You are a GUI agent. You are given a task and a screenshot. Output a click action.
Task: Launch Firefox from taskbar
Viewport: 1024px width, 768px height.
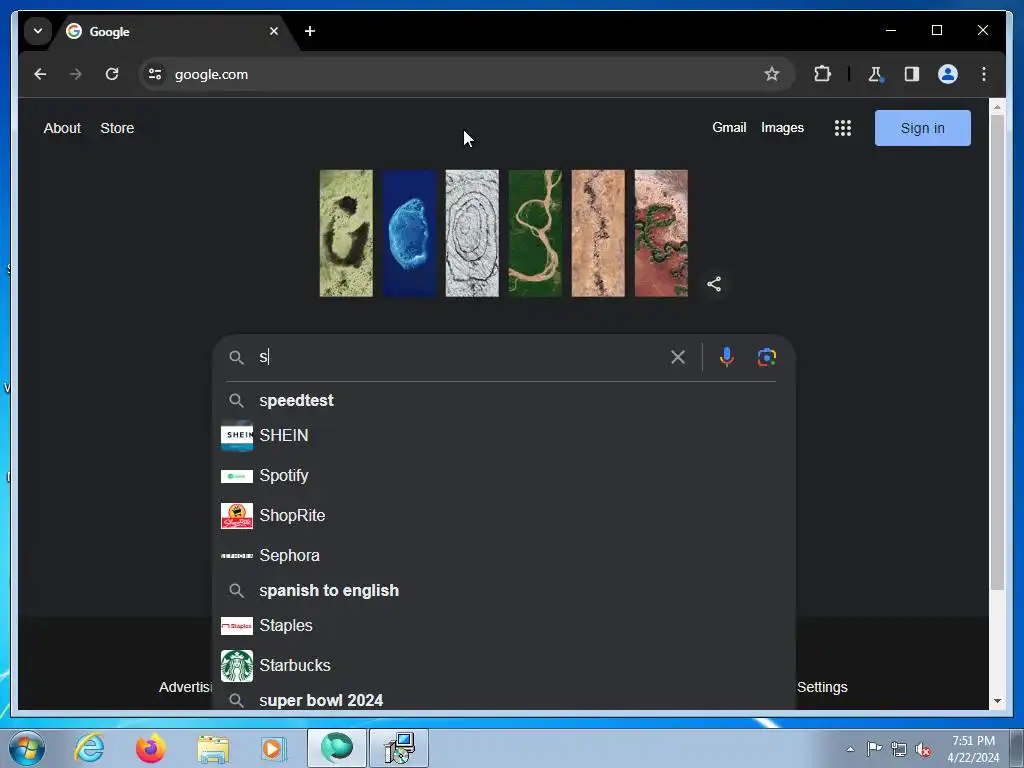150,748
